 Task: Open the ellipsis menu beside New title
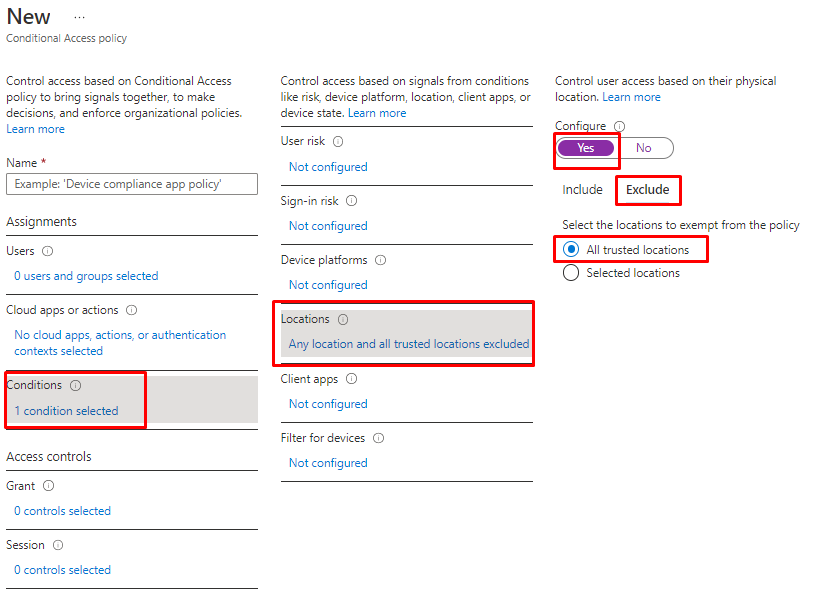click(79, 18)
